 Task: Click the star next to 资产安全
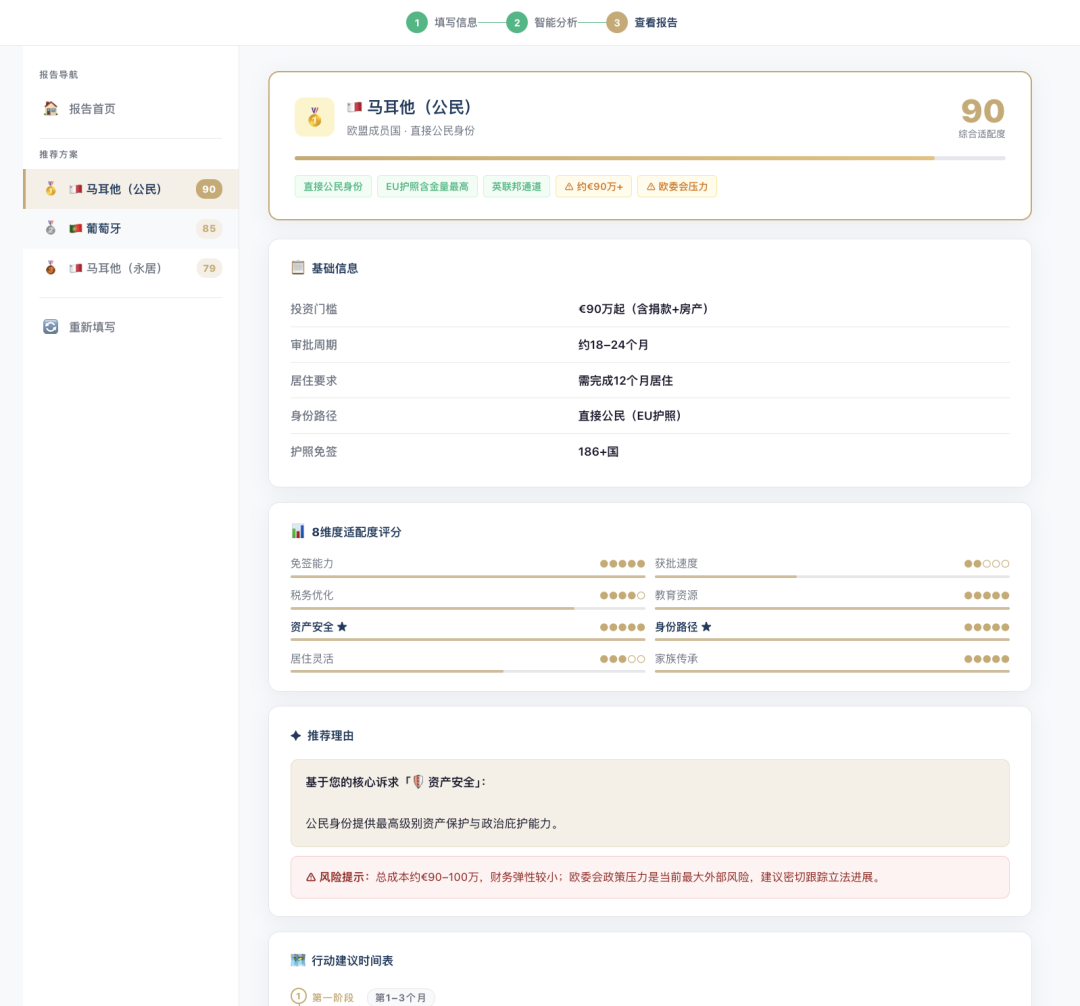coord(342,627)
